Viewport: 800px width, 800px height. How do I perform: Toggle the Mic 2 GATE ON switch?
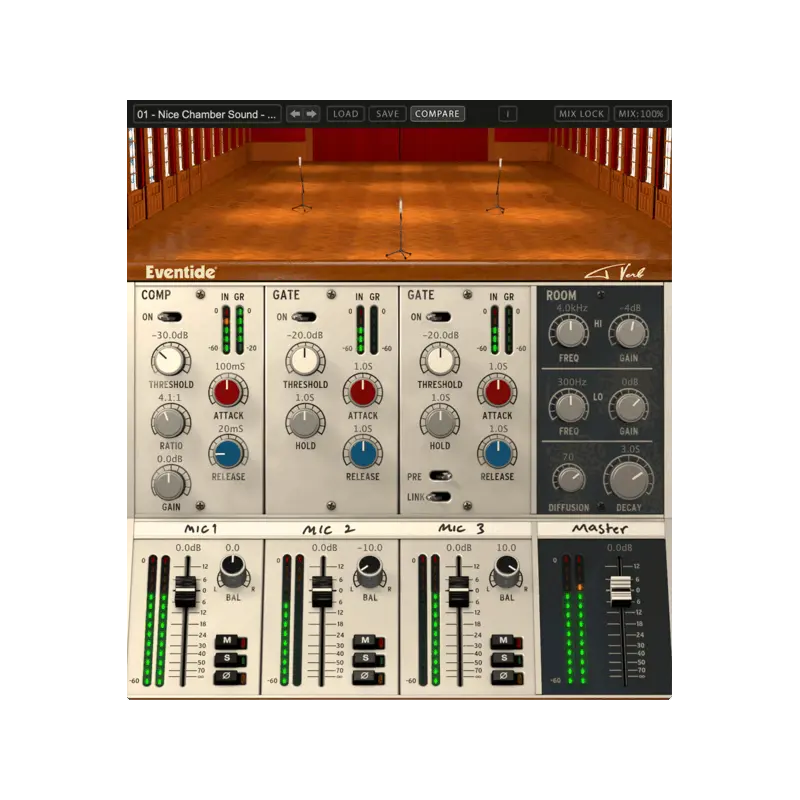(304, 317)
